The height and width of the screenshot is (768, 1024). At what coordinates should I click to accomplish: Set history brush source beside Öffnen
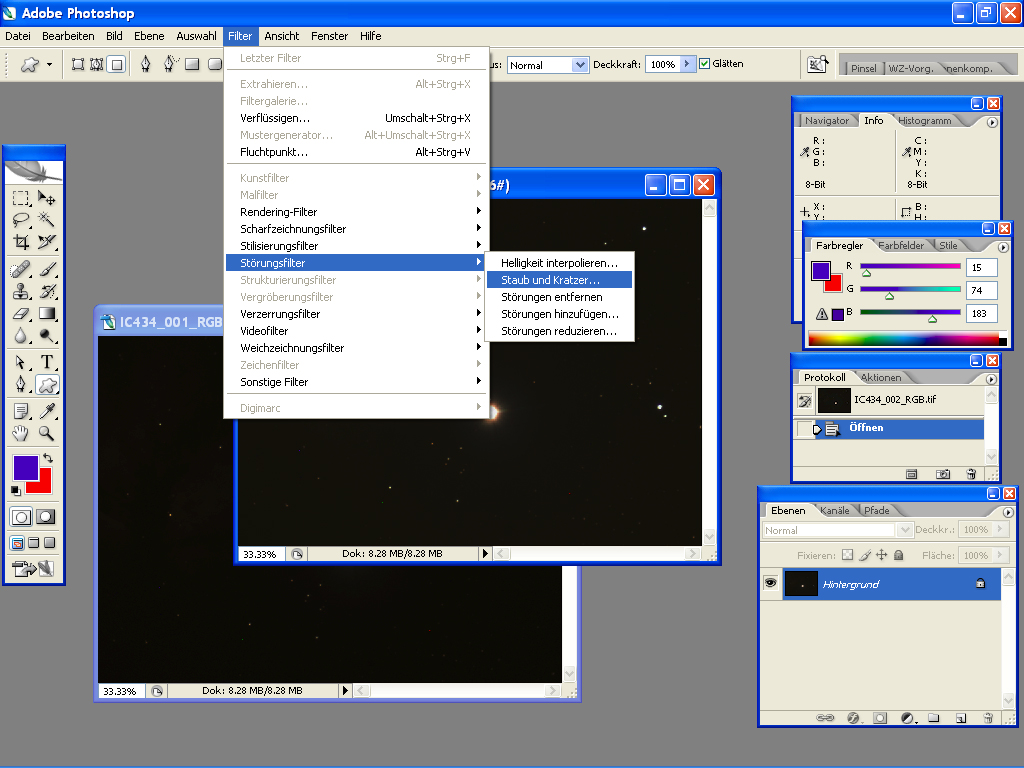pos(804,429)
